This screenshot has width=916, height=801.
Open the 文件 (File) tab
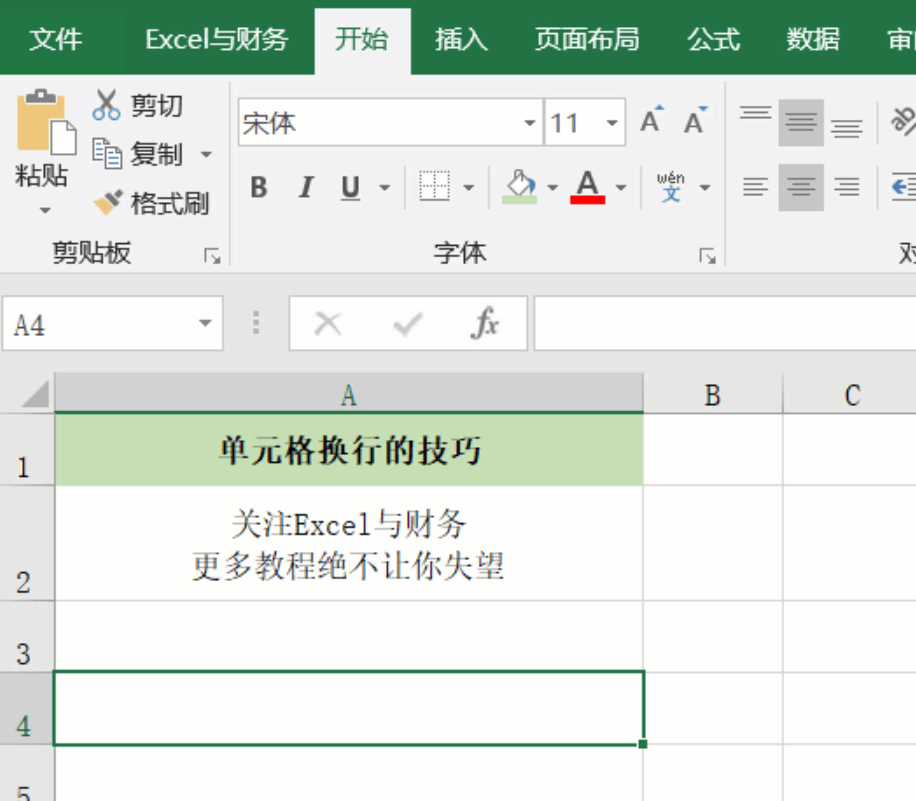coord(56,40)
